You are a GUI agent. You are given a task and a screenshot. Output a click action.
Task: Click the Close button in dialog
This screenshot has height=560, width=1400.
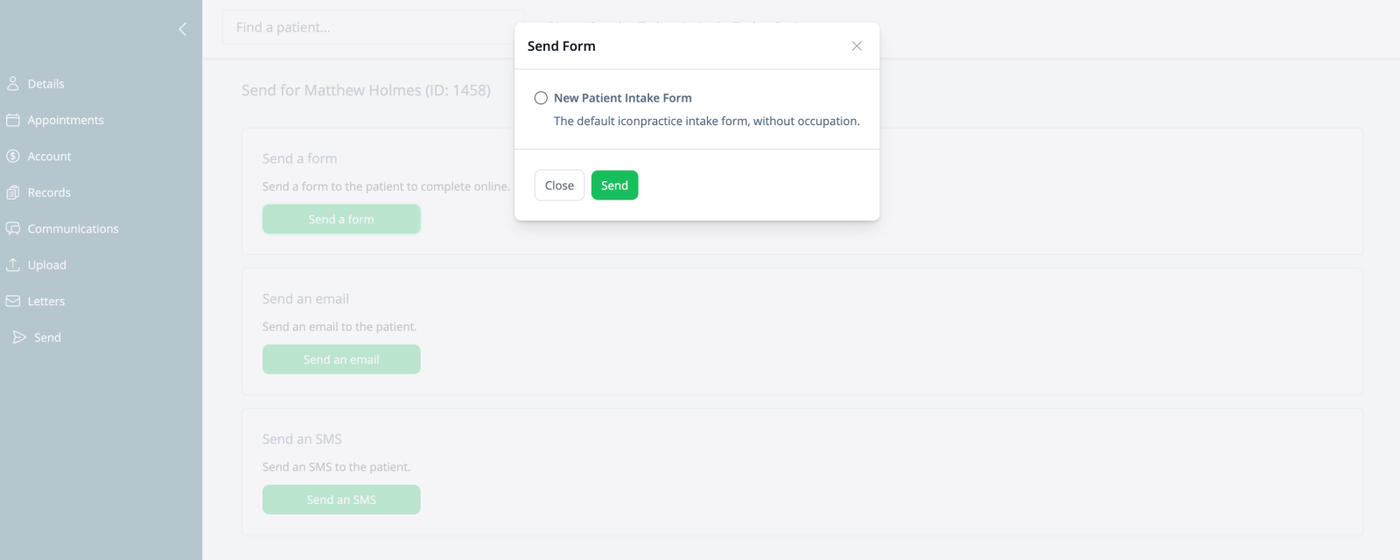click(x=559, y=185)
